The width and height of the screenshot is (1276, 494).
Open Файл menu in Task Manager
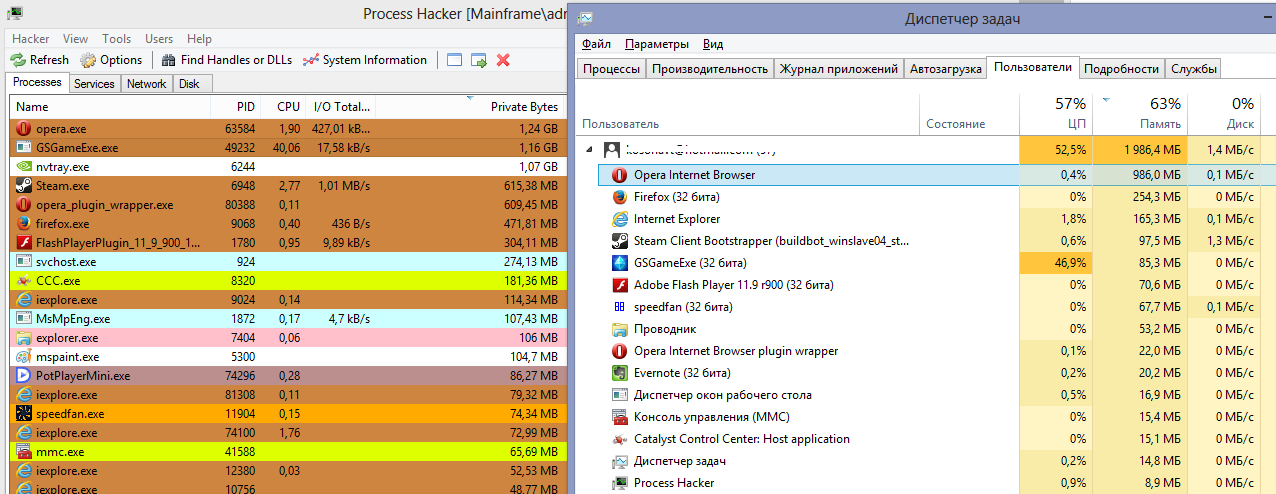point(596,44)
